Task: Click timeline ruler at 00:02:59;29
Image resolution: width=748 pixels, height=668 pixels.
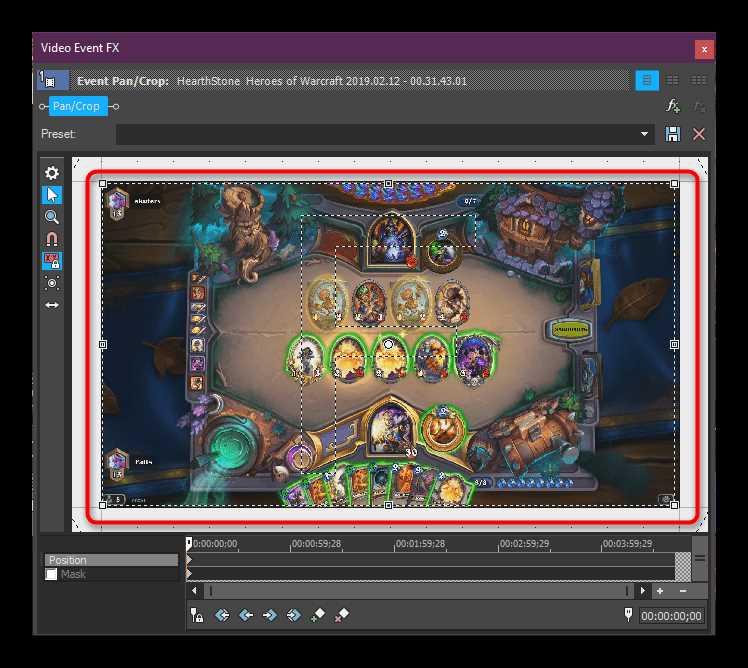Action: 524,543
